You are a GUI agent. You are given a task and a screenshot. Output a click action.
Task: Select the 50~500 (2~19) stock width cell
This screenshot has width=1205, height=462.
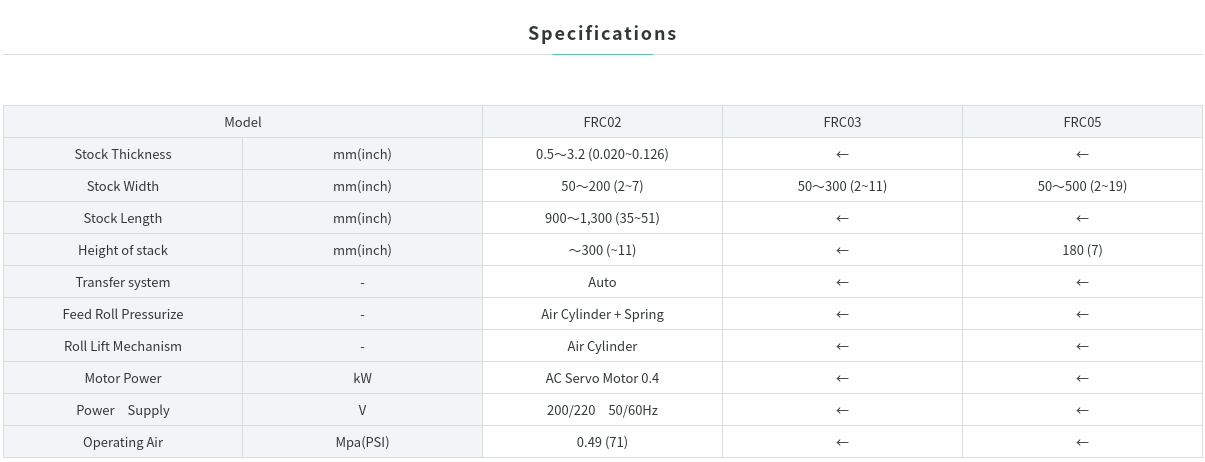[x=1082, y=186]
